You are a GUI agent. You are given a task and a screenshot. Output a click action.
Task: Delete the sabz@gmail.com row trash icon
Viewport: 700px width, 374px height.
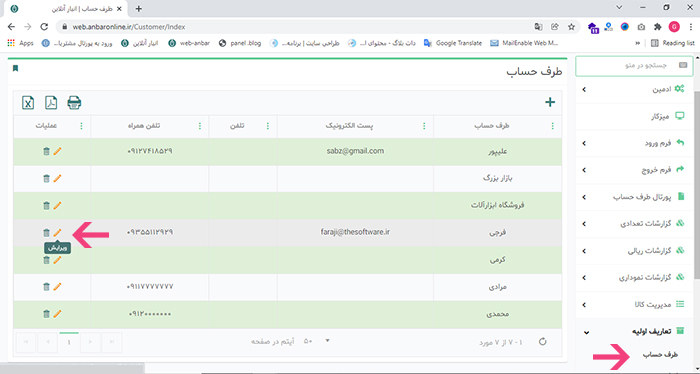pos(46,151)
